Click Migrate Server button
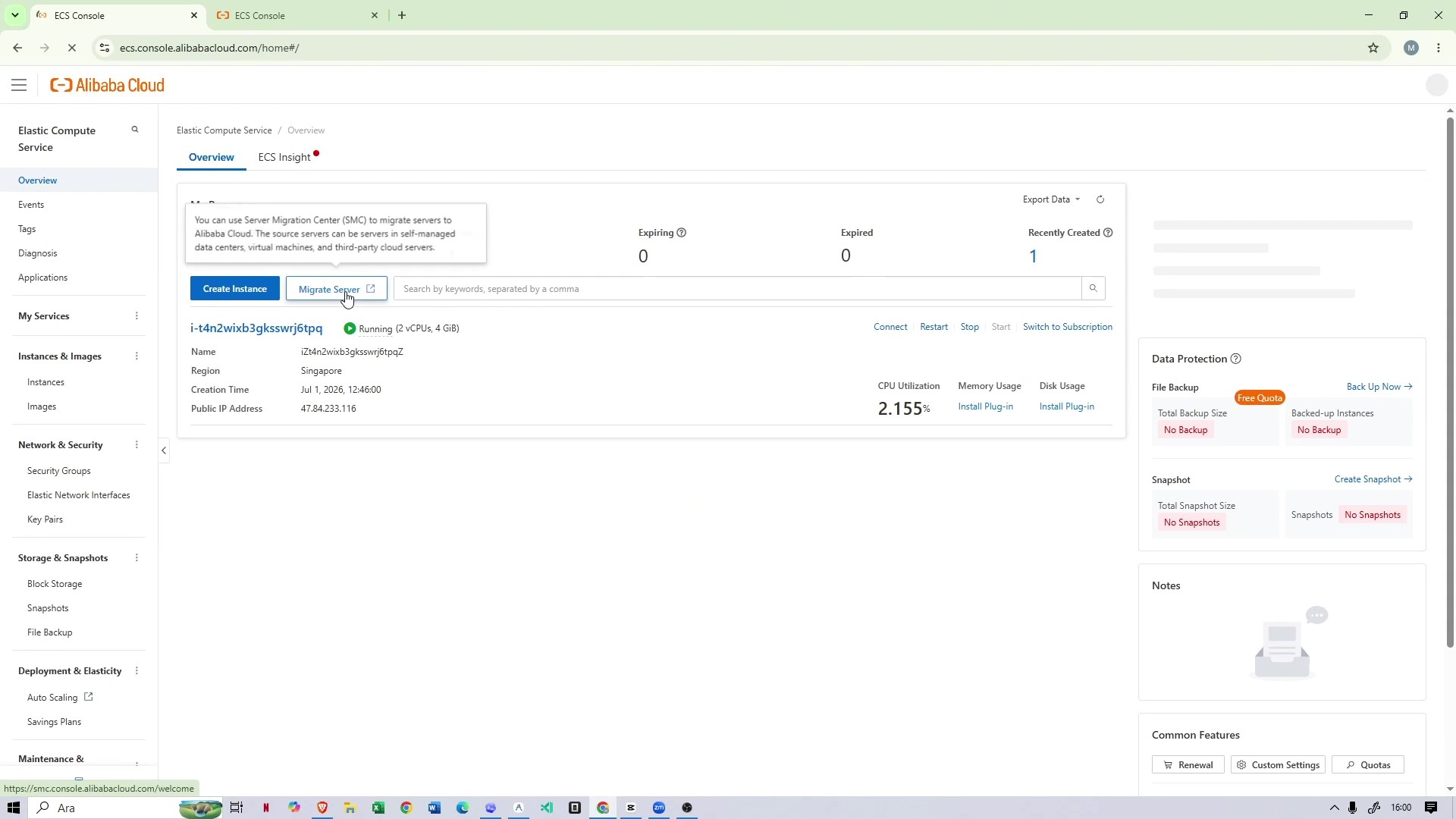The height and width of the screenshot is (819, 1456). coord(337,289)
